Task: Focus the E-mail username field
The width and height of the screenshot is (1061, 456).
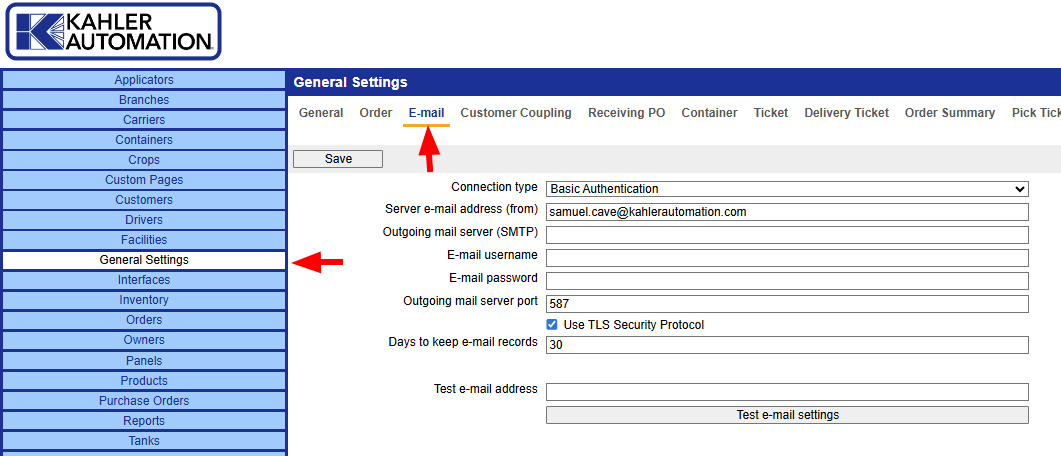Action: point(787,258)
